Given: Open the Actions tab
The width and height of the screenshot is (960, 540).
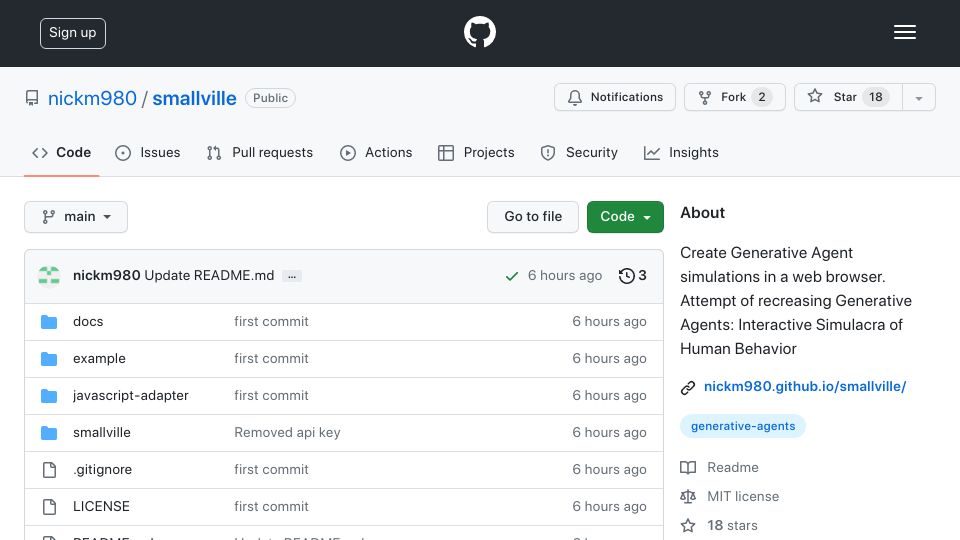Looking at the screenshot, I should 376,152.
